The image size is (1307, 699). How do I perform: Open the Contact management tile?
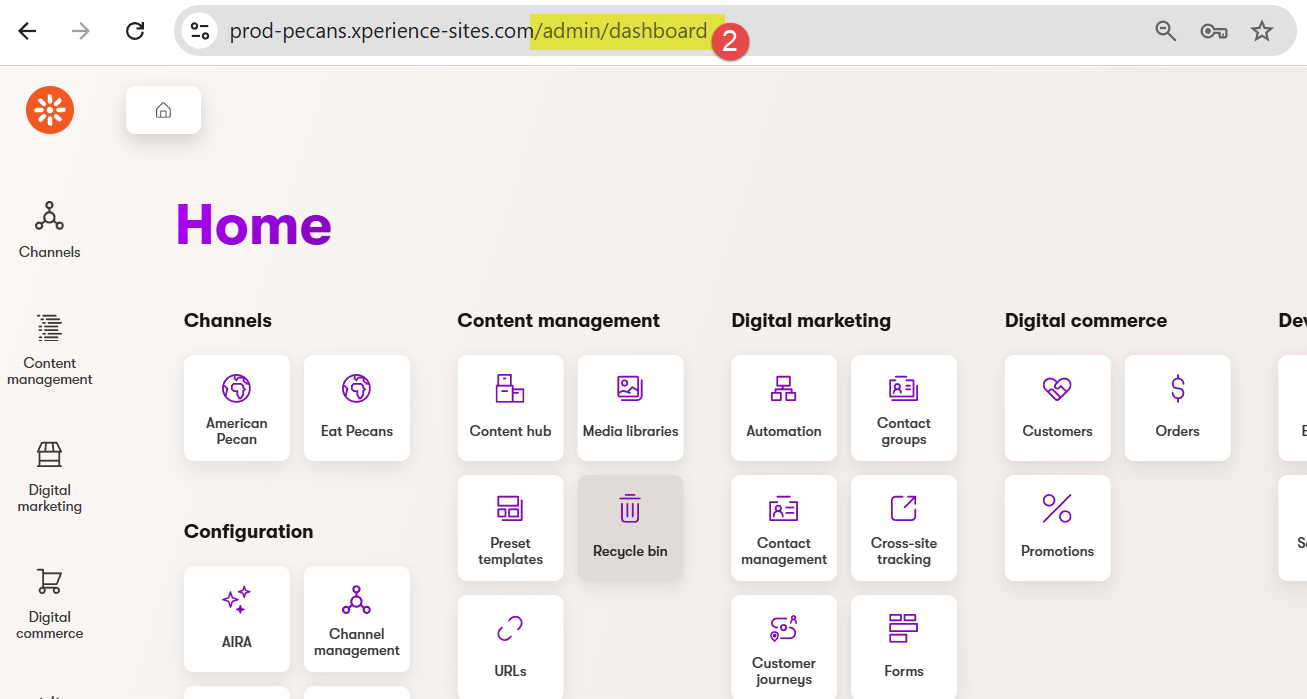[x=784, y=528]
